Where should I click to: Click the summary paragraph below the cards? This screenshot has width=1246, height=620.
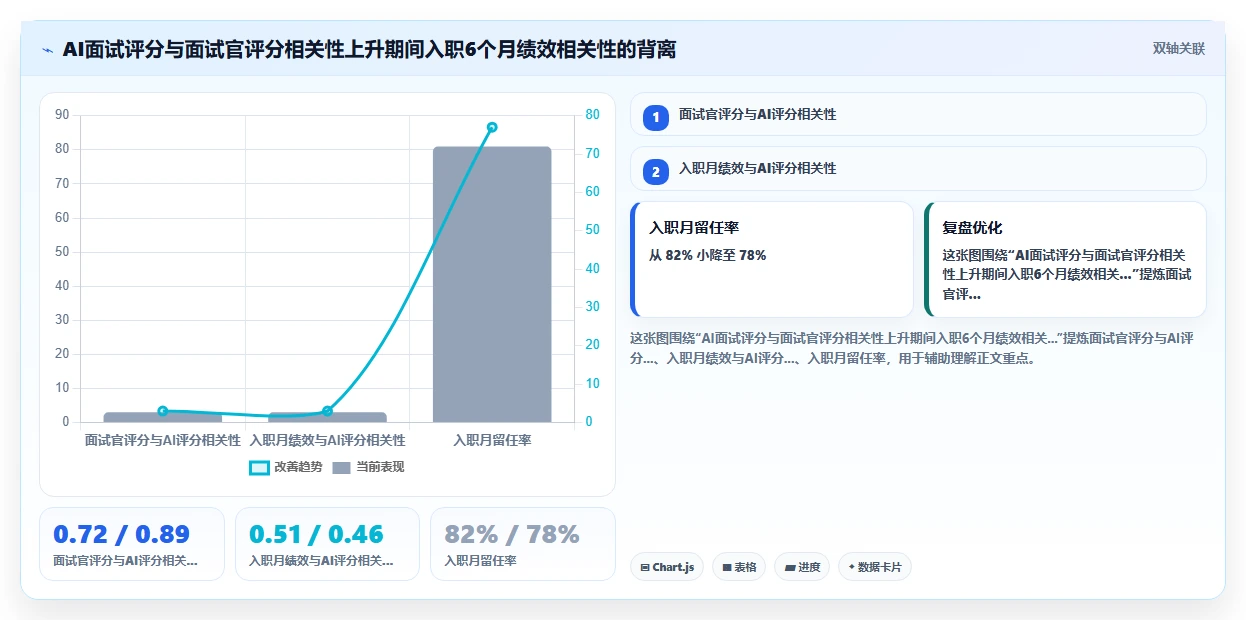pos(912,348)
